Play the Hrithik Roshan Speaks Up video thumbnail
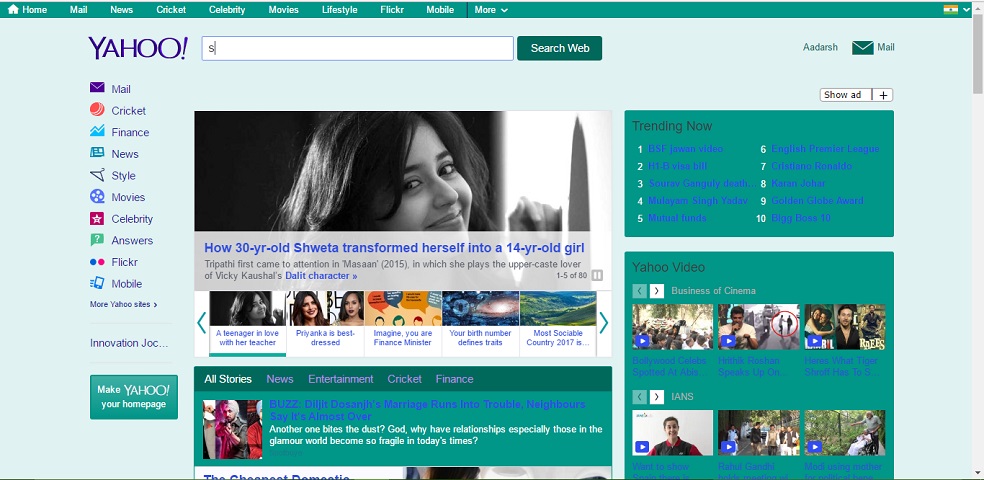This screenshot has width=984, height=480. 759,327
